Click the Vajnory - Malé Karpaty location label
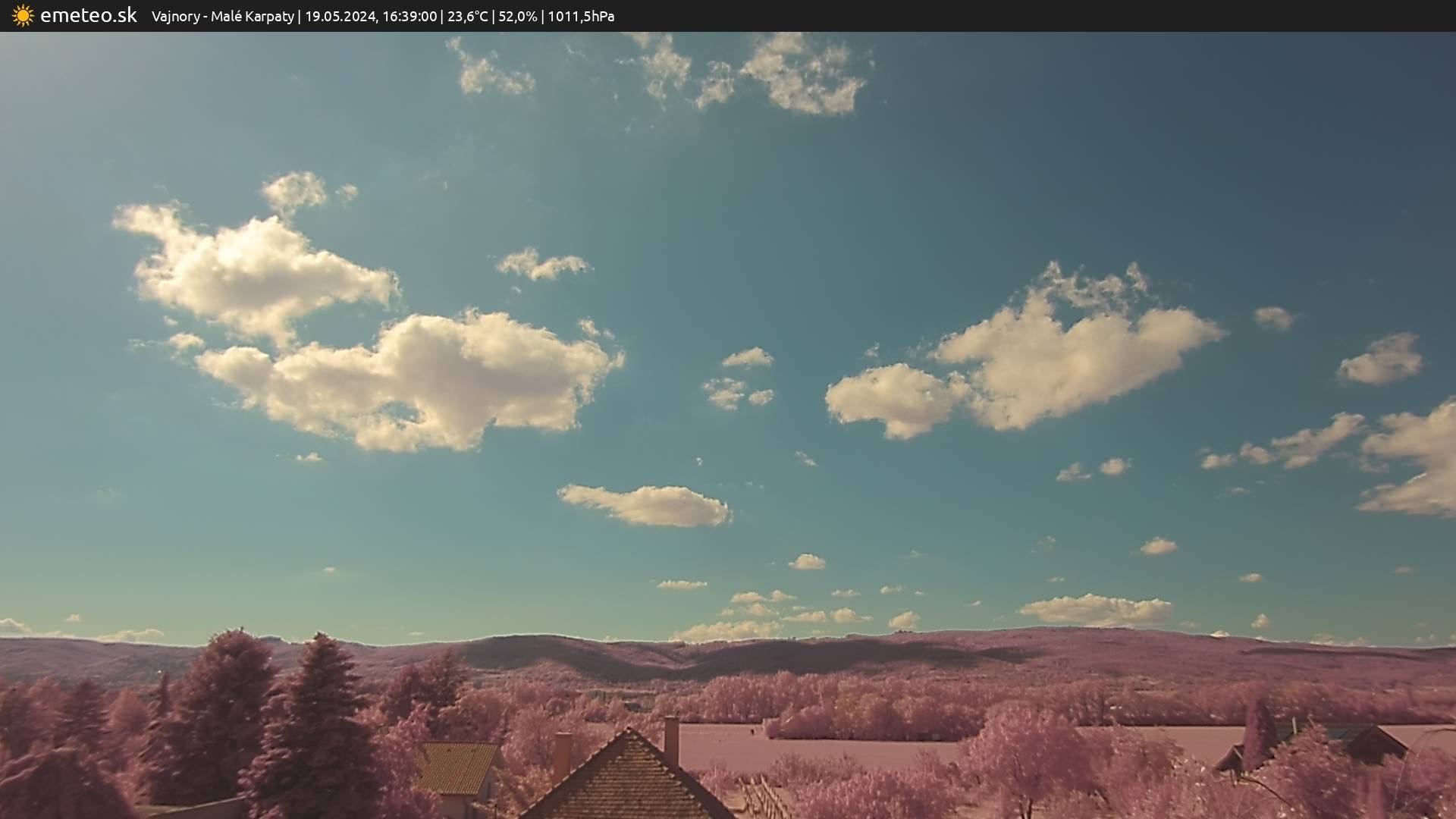The height and width of the screenshot is (819, 1456). coord(222,16)
